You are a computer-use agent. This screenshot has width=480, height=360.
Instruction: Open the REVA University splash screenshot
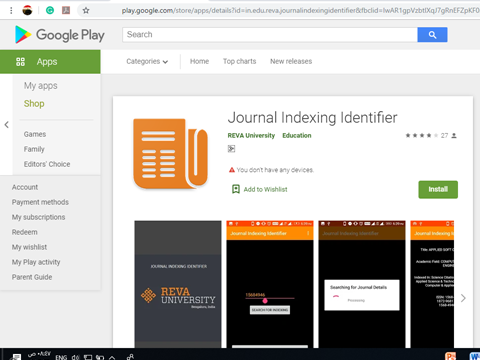[x=178, y=284]
